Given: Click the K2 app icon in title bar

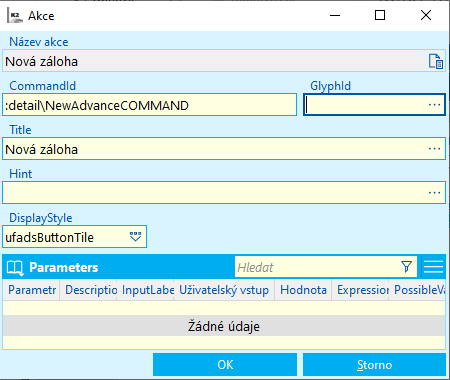Looking at the screenshot, I should click(x=15, y=15).
